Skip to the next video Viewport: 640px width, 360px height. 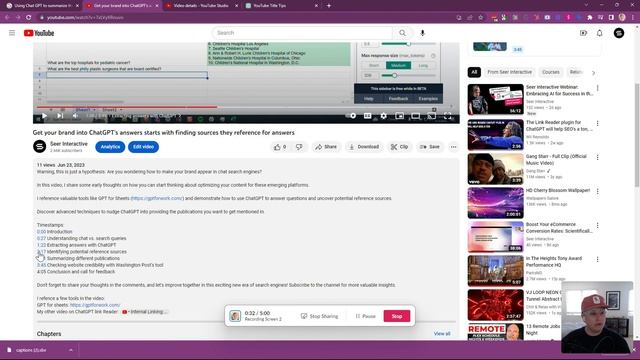60,116
